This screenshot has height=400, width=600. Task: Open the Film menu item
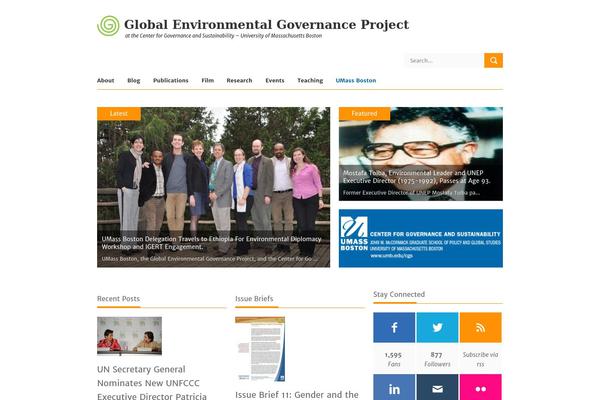(x=207, y=80)
